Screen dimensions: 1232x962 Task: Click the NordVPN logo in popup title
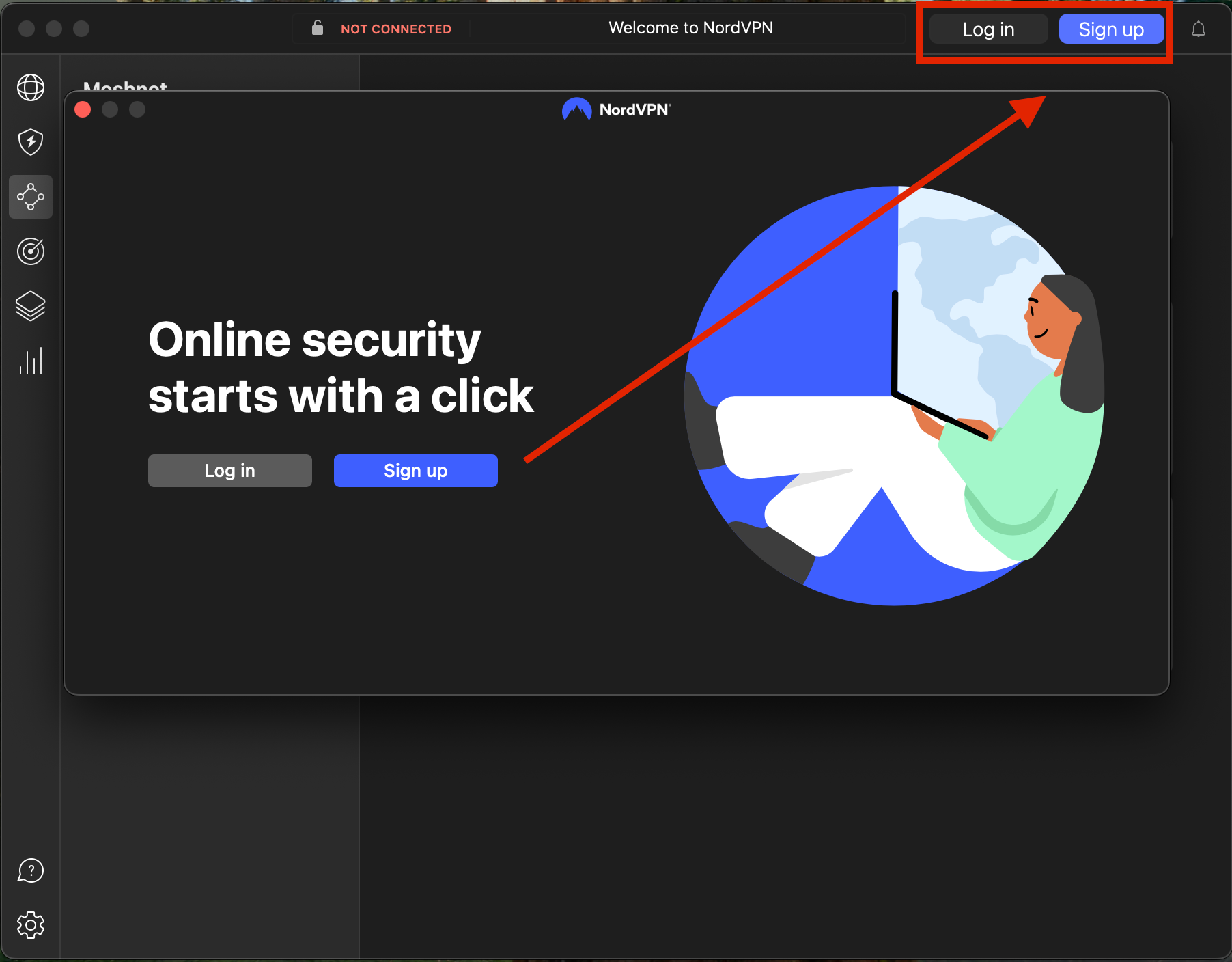click(x=617, y=109)
